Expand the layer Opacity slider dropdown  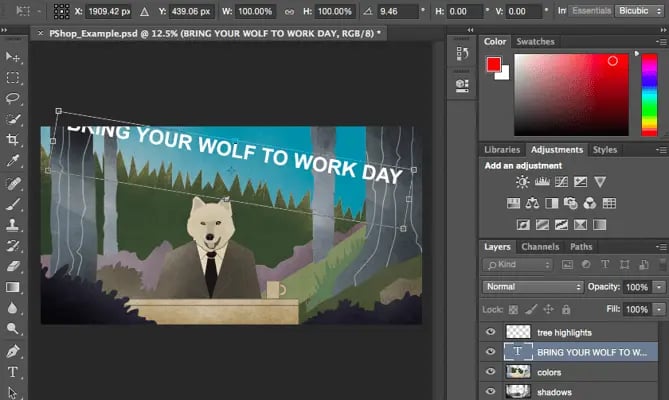(659, 287)
